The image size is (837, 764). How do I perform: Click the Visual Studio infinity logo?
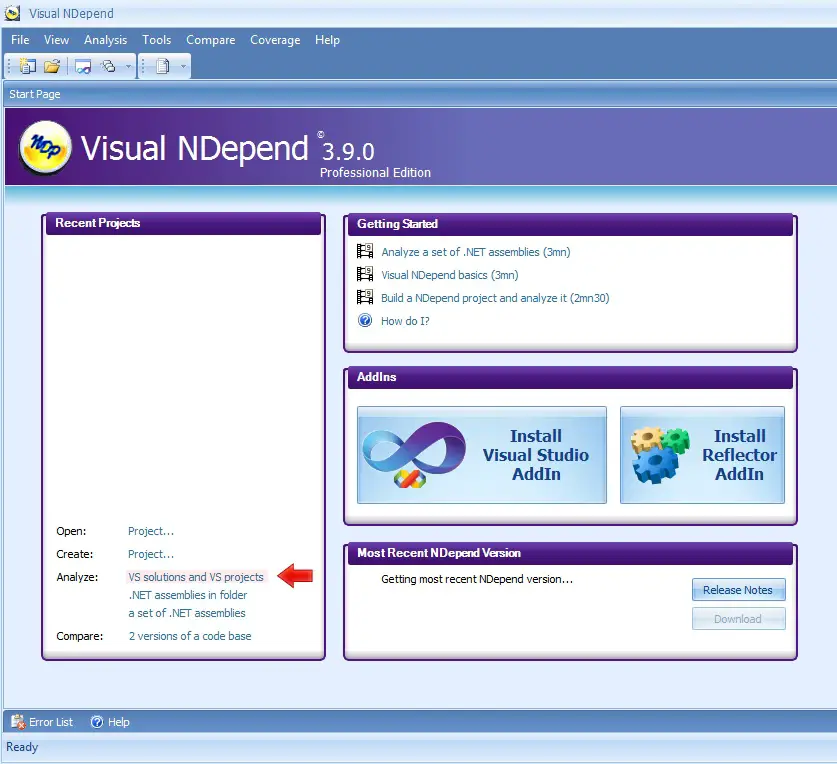pos(414,454)
